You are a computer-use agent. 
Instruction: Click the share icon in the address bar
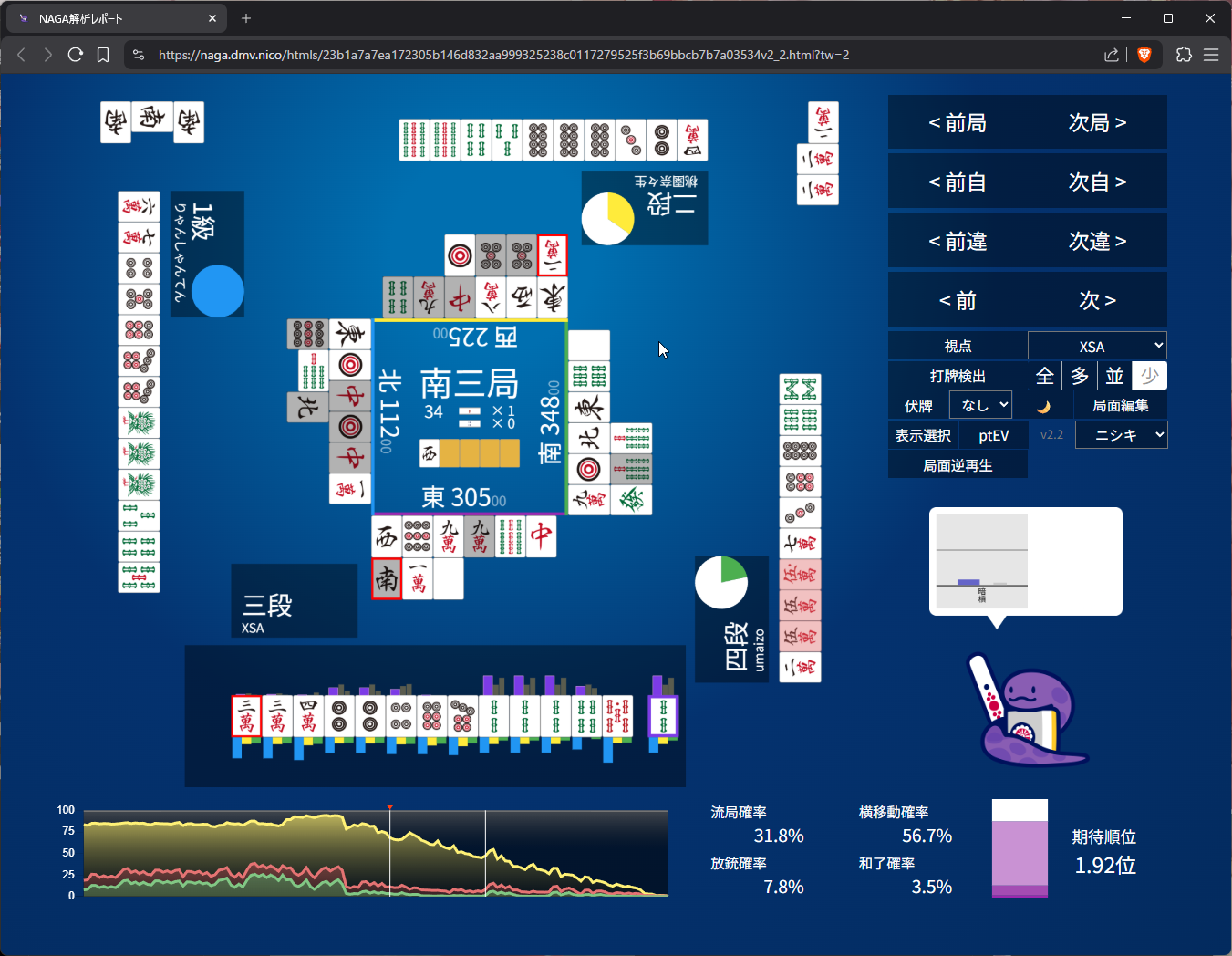[1111, 55]
